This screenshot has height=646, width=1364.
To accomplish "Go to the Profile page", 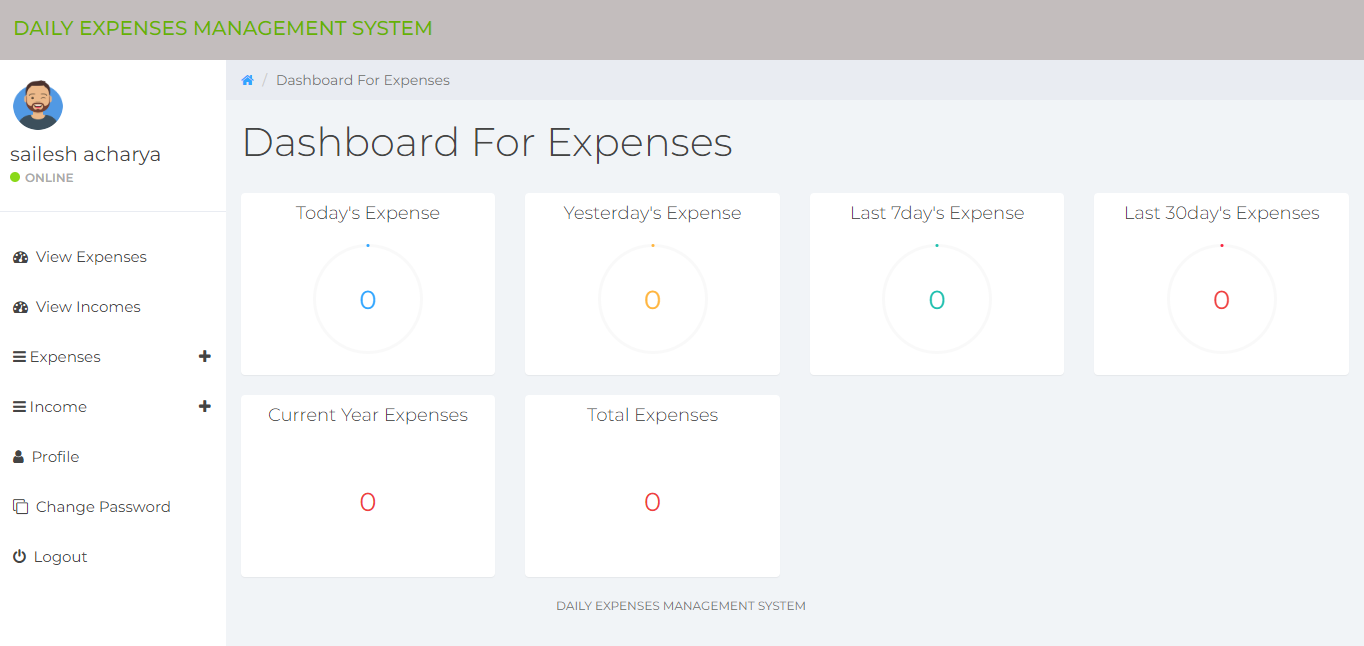I will [x=55, y=457].
